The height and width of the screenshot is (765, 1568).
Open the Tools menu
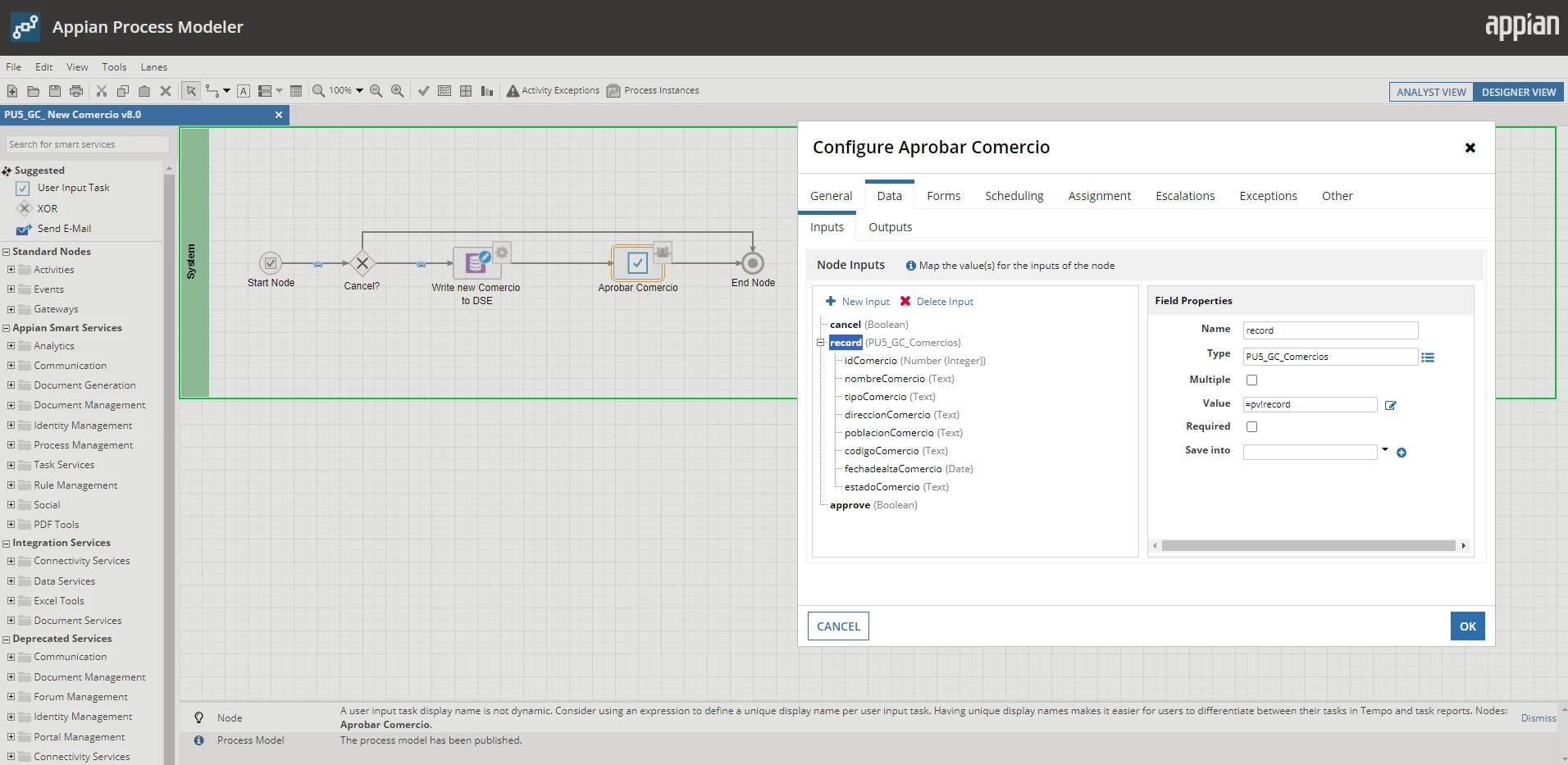click(x=114, y=67)
